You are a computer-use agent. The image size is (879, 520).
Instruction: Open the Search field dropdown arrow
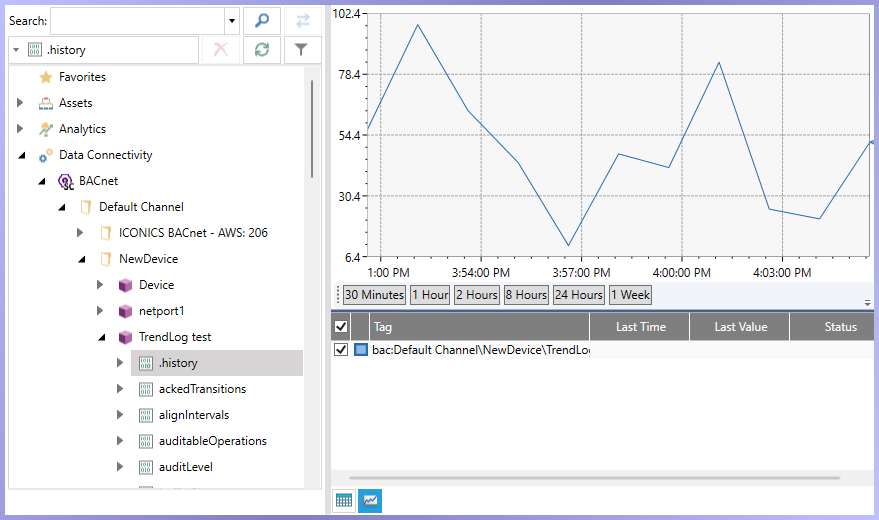232,21
